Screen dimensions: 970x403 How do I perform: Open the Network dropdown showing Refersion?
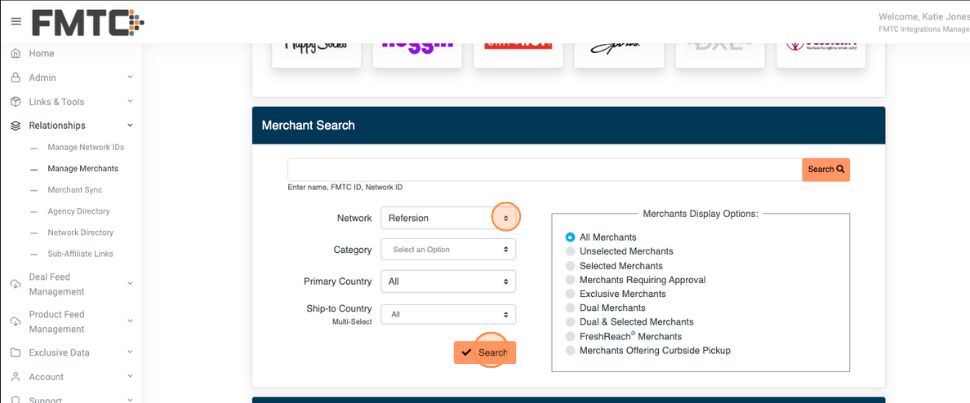tap(448, 217)
